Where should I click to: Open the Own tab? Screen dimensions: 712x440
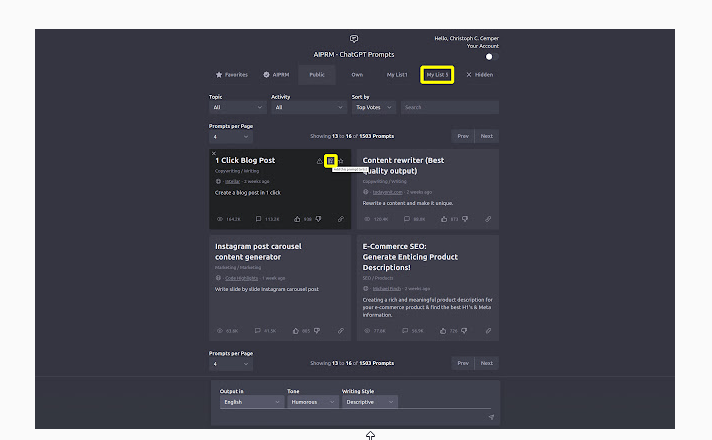pyautogui.click(x=357, y=74)
